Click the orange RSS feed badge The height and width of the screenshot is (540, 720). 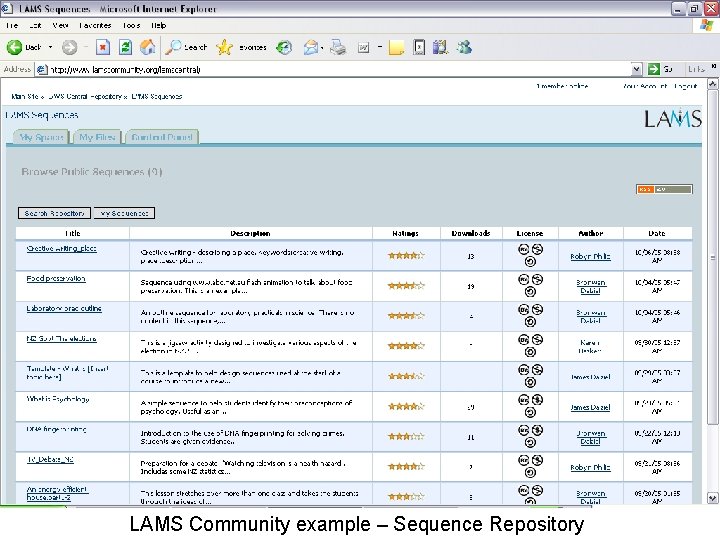point(664,189)
